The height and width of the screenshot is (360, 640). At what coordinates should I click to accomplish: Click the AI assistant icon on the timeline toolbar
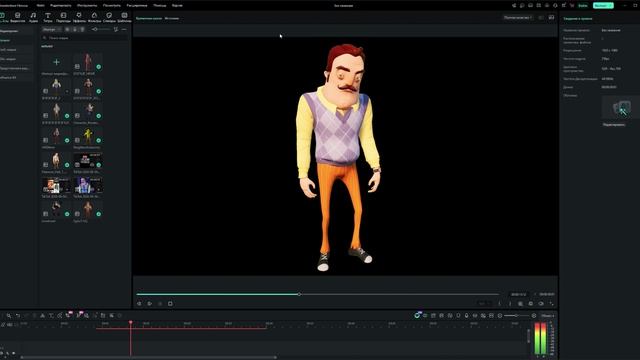coord(417,316)
